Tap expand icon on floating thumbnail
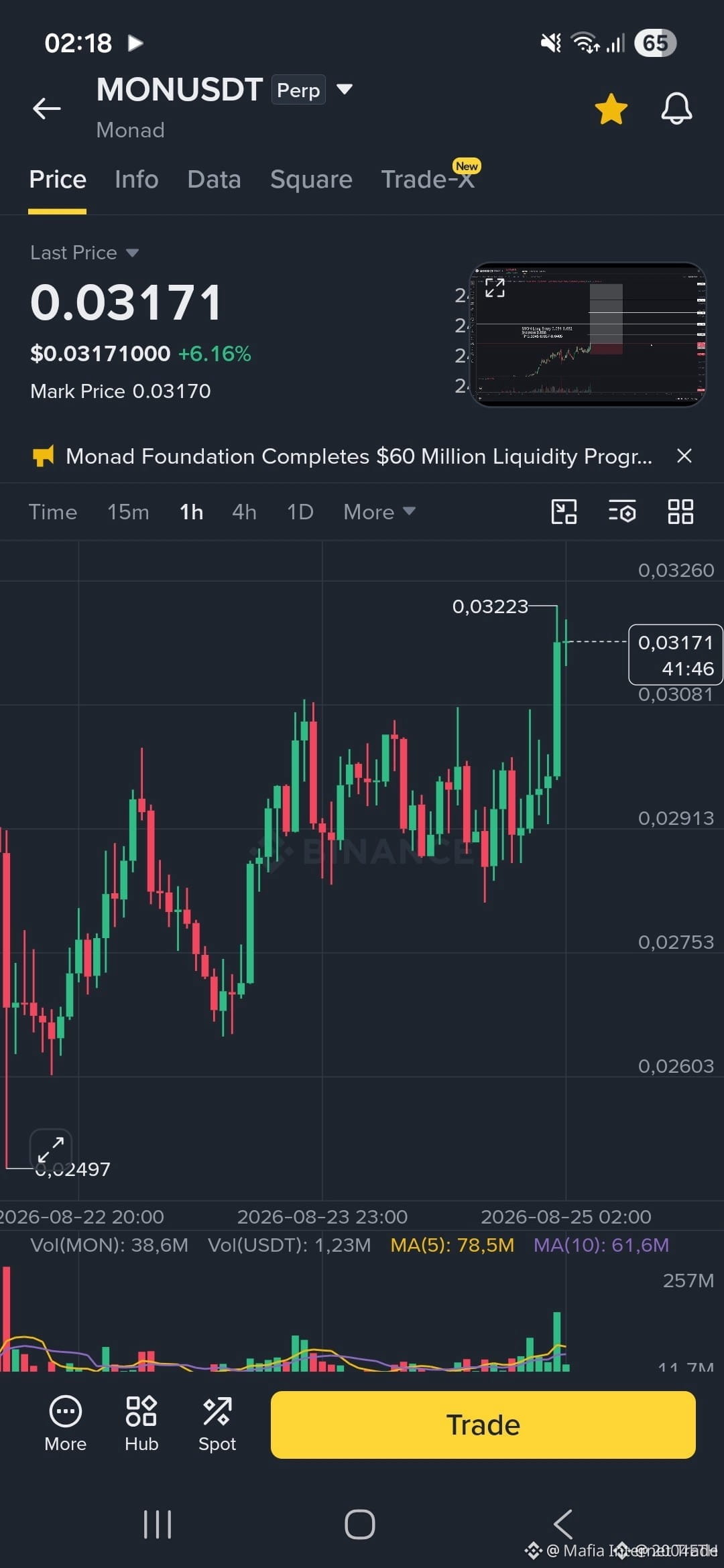The image size is (724, 1568). [495, 288]
